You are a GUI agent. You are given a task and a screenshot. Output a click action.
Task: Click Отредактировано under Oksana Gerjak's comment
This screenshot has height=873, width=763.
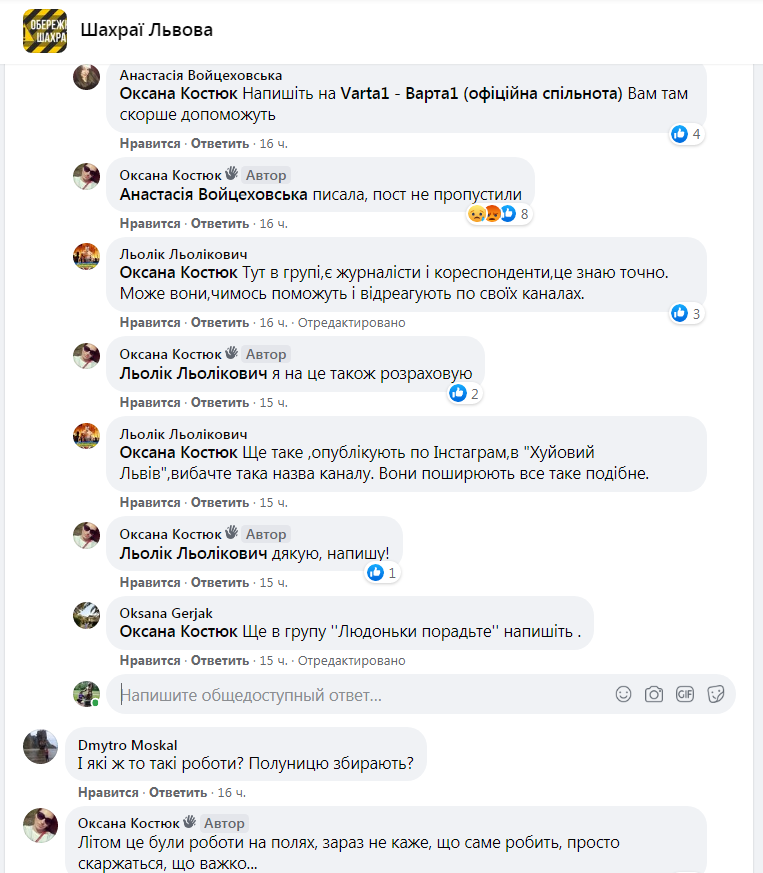tap(352, 661)
